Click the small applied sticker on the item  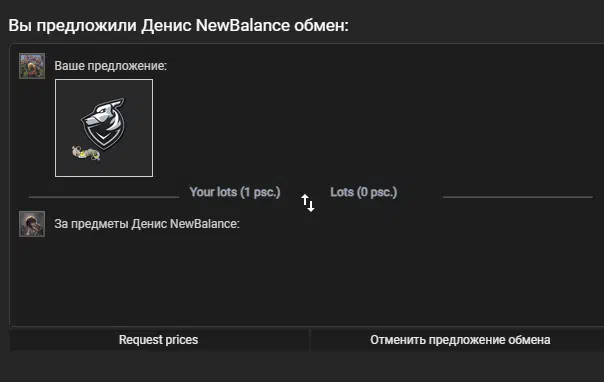[x=86, y=153]
